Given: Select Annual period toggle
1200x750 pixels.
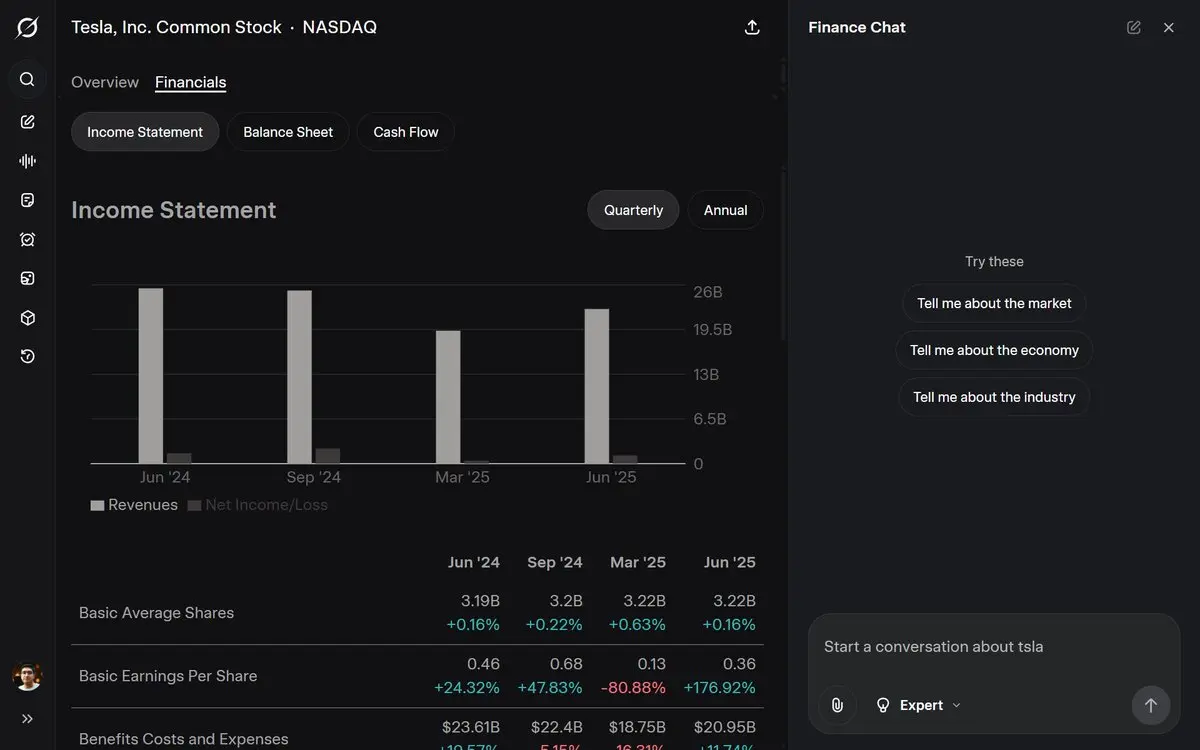Looking at the screenshot, I should (x=725, y=210).
